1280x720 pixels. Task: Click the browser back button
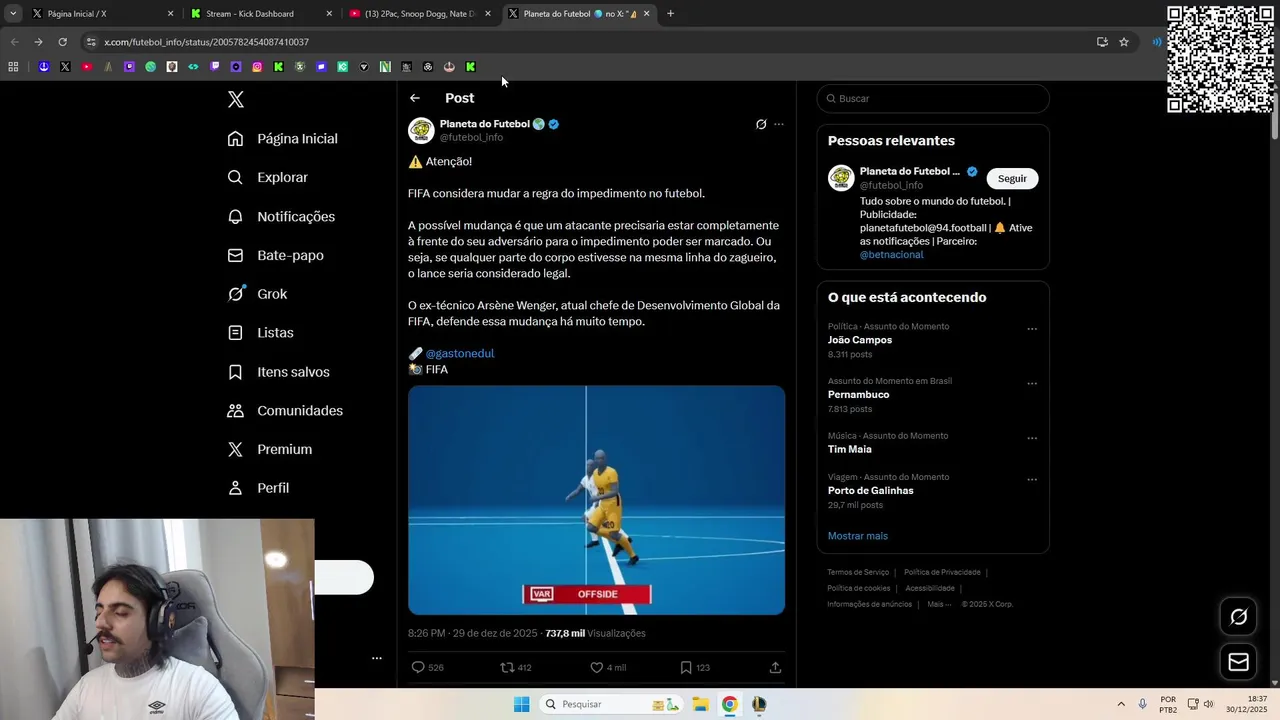(x=14, y=42)
